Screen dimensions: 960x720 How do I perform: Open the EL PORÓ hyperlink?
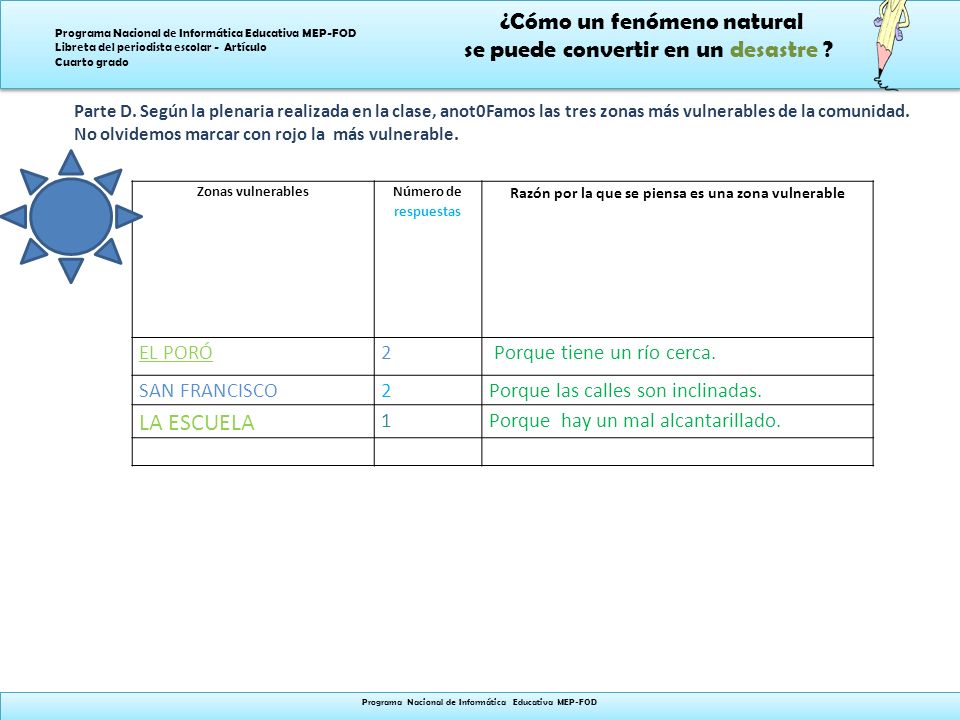(176, 353)
